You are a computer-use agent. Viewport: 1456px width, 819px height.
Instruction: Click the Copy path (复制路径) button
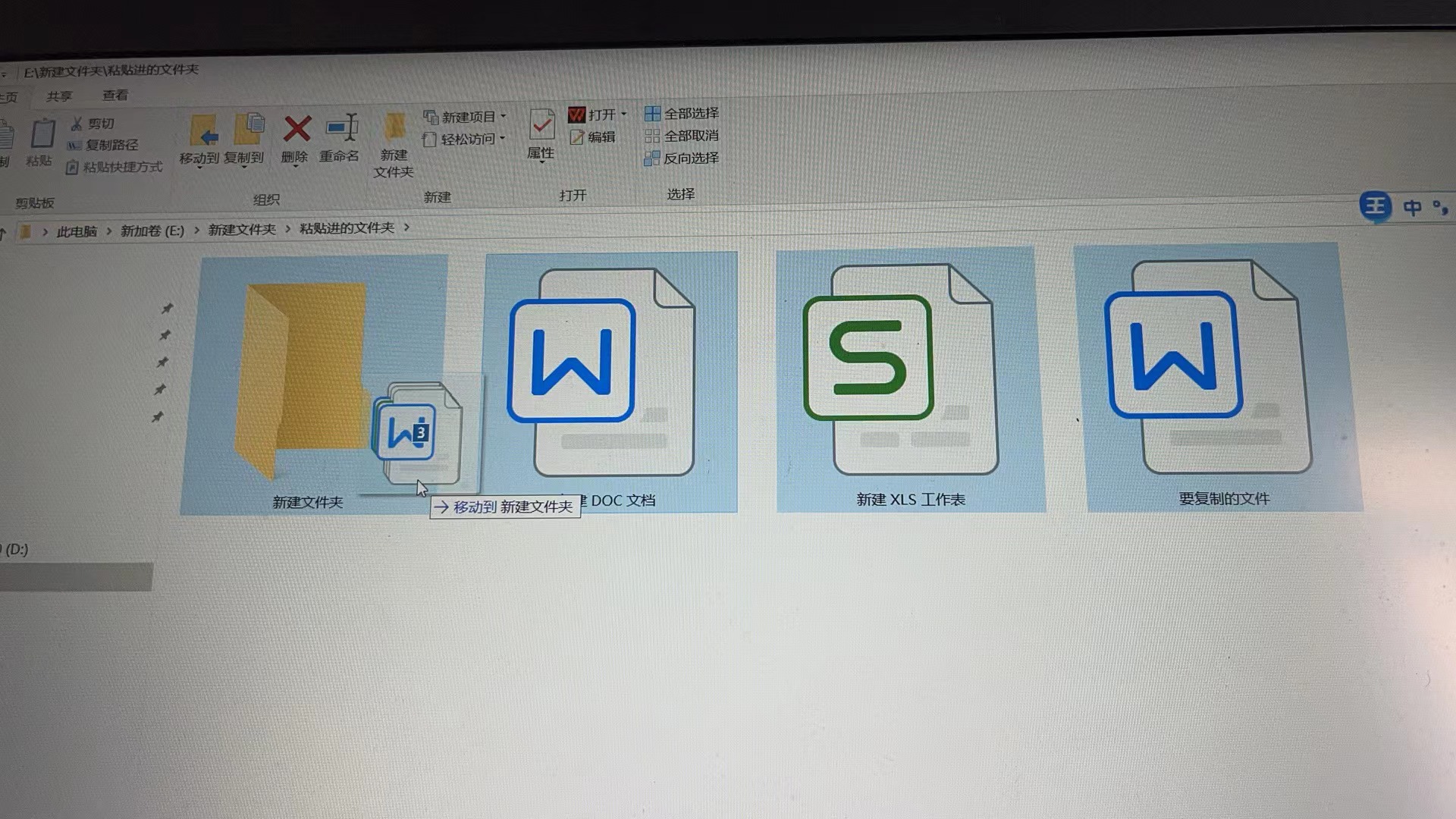tap(103, 145)
